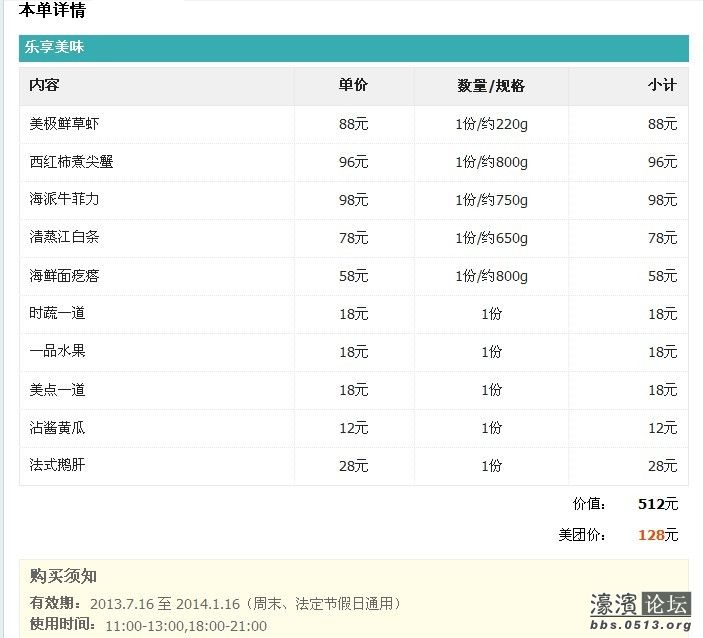Click the 时蔬一道 item name
Image resolution: width=703 pixels, height=638 pixels.
point(57,314)
